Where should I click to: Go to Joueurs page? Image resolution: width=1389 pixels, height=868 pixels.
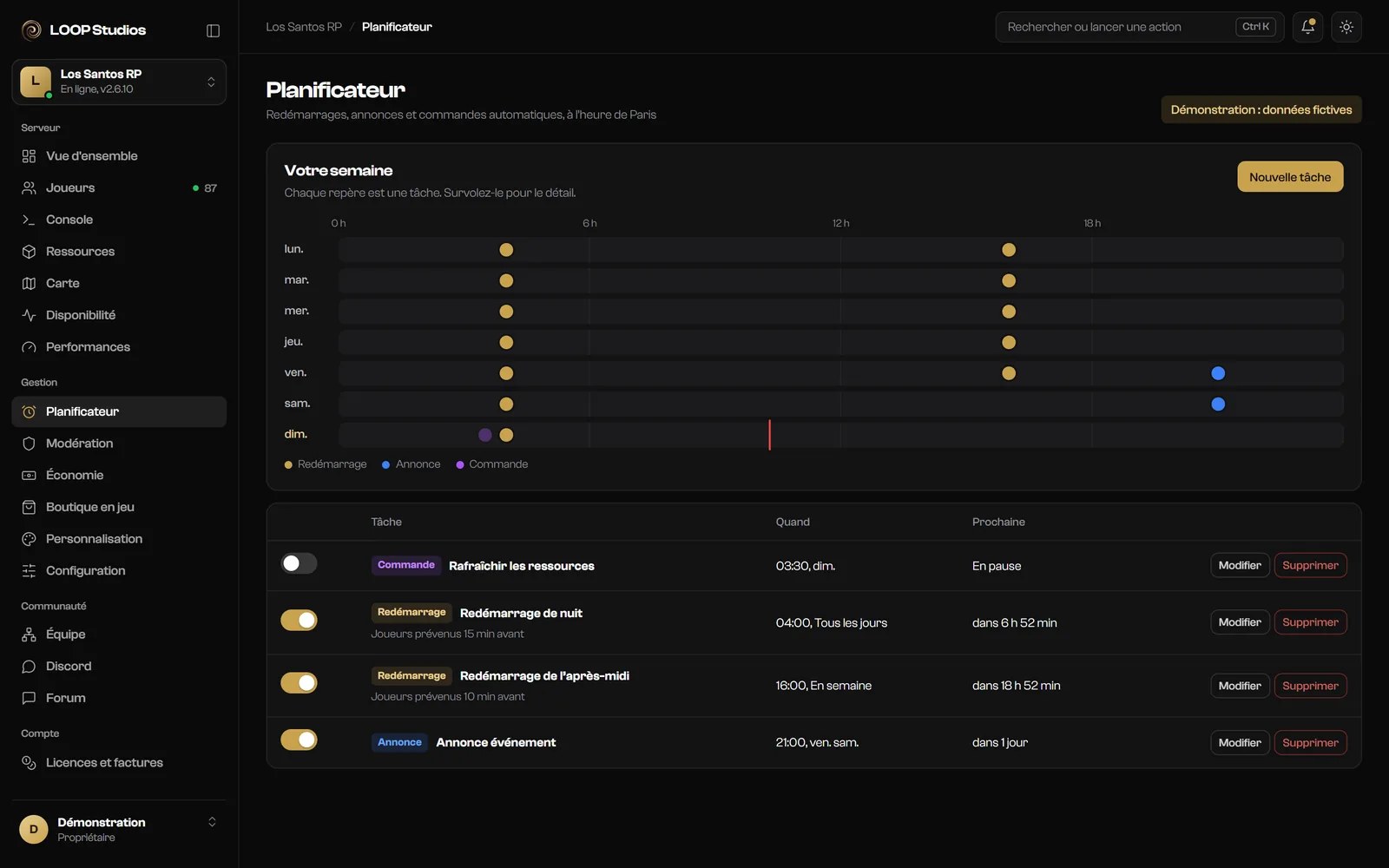tap(119, 187)
